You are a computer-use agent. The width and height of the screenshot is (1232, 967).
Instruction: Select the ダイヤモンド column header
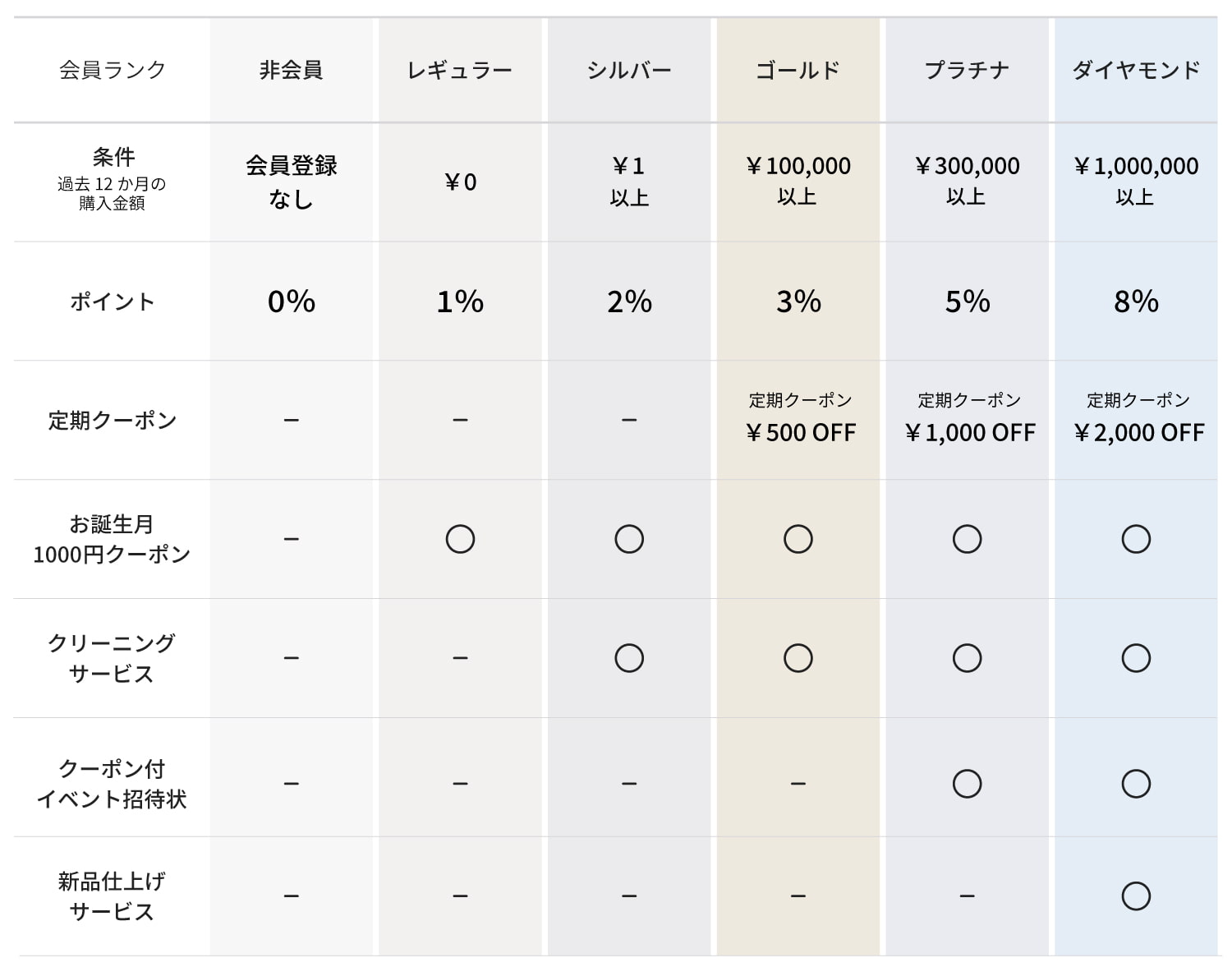click(1135, 71)
